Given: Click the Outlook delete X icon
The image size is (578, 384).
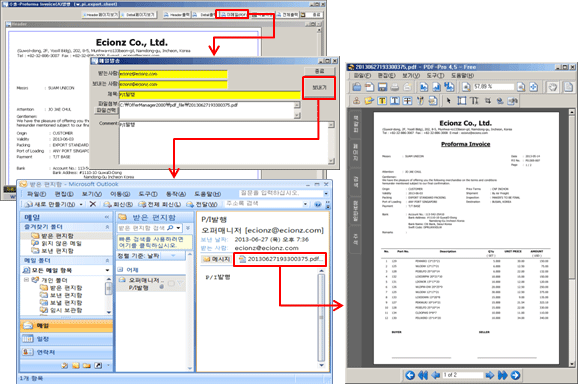Looking at the screenshot, I should (93, 204).
